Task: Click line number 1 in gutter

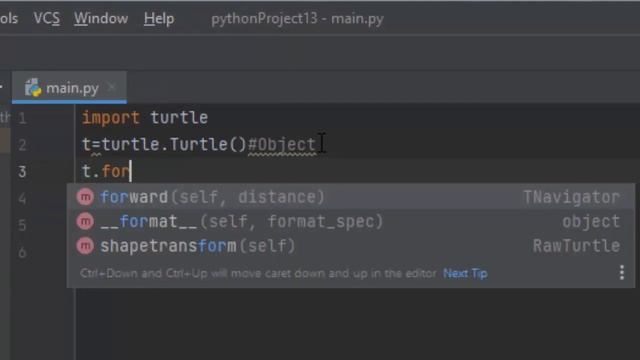Action: click(22, 118)
